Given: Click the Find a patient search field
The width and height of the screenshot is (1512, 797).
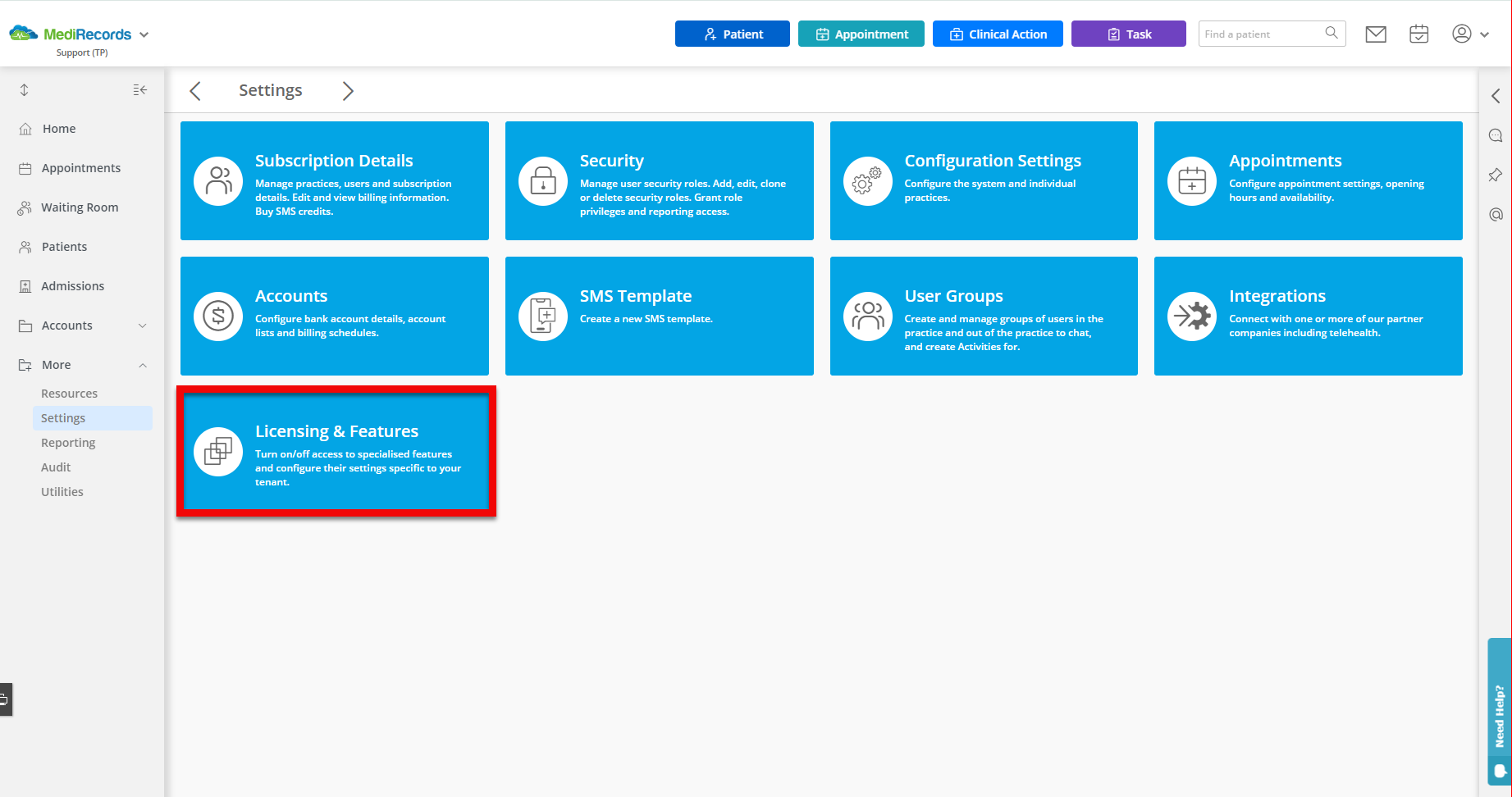Looking at the screenshot, I should tap(1259, 34).
